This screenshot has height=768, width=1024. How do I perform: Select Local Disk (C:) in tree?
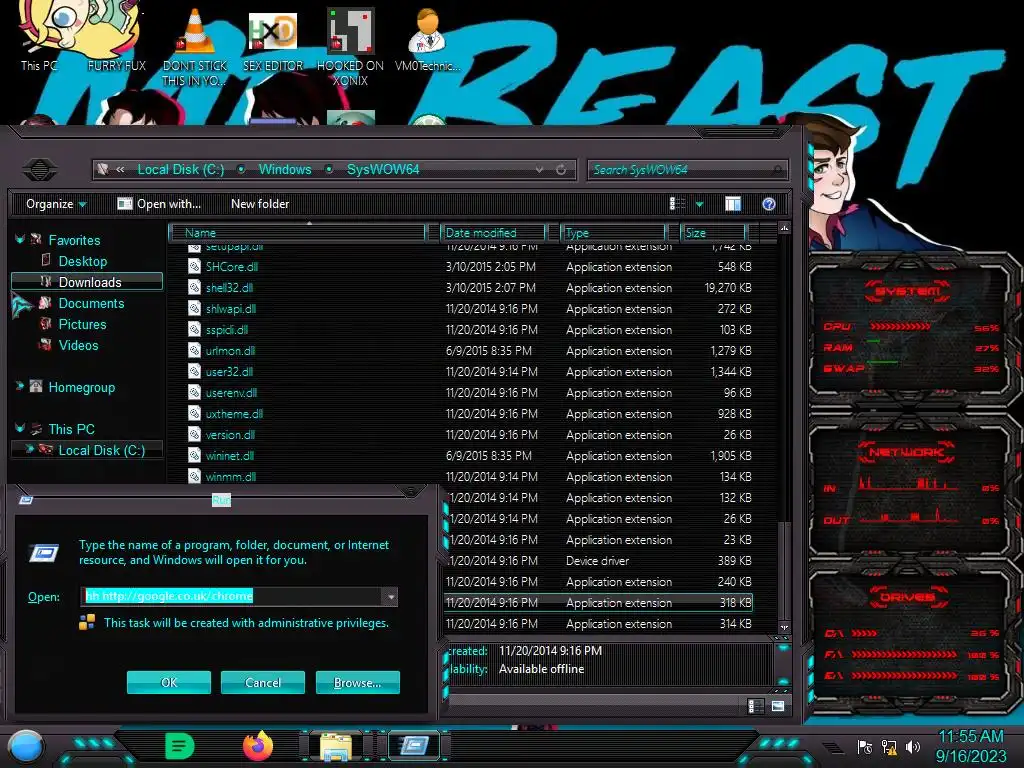(101, 450)
